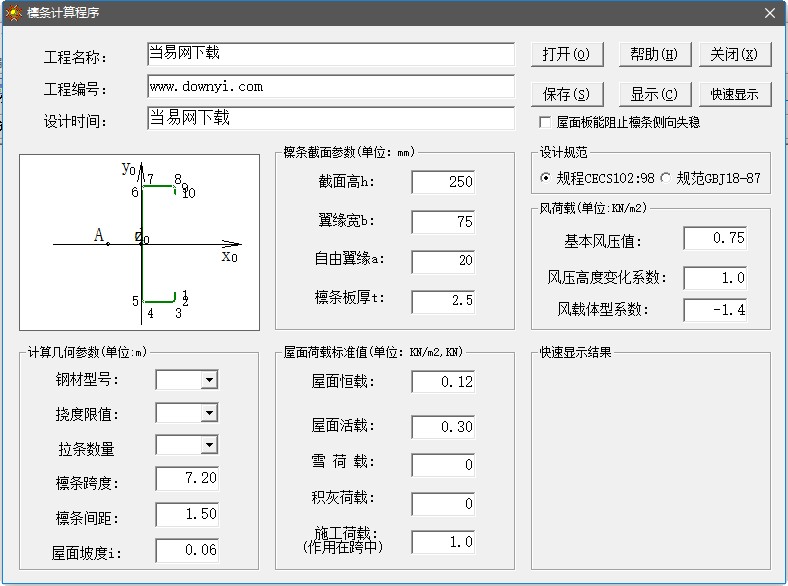This screenshot has height=586, width=788.
Task: Click the 帮助(H) button
Action: pyautogui.click(x=654, y=54)
